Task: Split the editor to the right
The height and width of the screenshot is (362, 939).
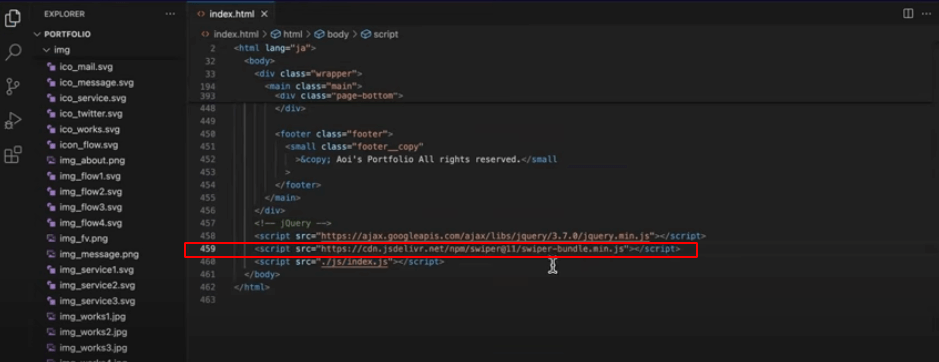Action: pos(908,13)
